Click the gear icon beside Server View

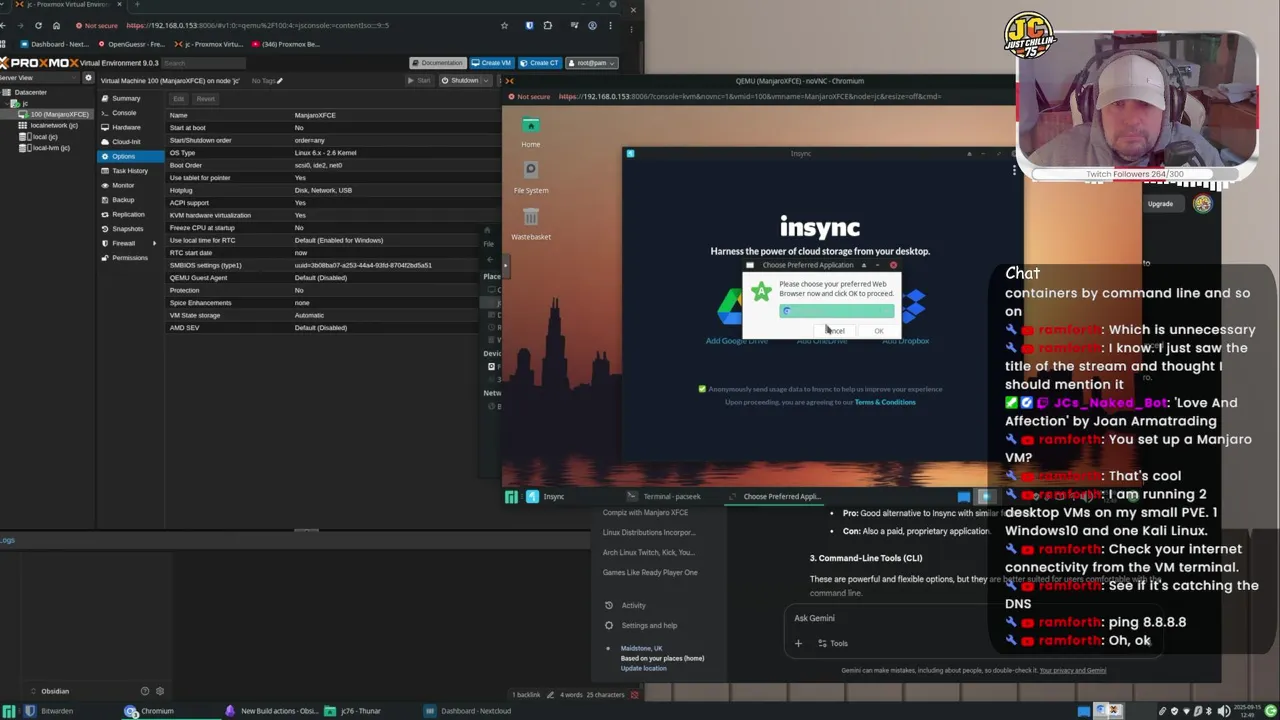[x=88, y=78]
